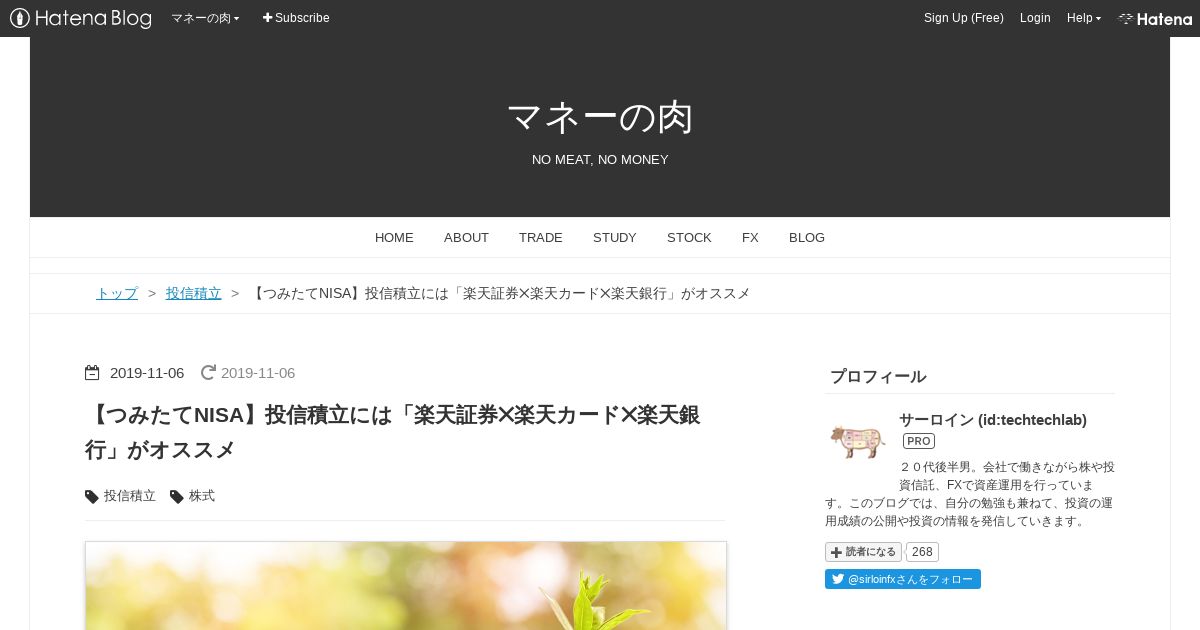Go to Login

1035,18
